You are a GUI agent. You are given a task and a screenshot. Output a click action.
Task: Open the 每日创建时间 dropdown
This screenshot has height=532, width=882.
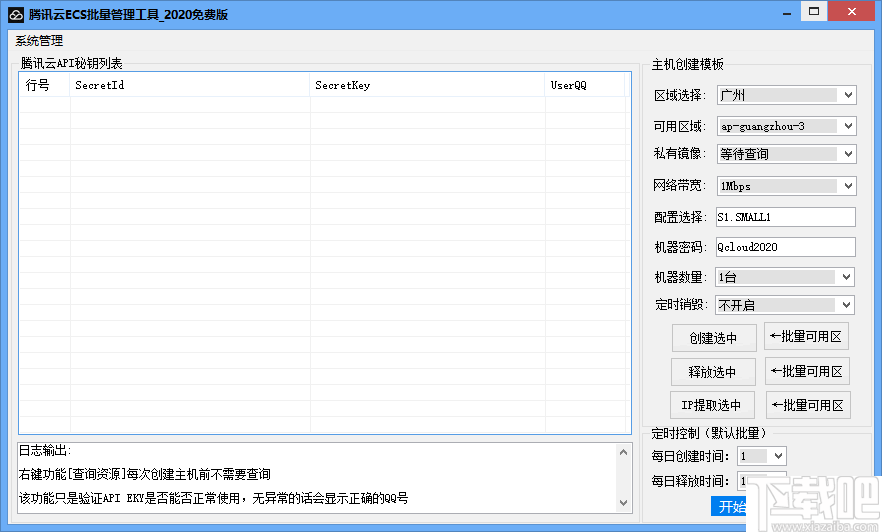(762, 456)
